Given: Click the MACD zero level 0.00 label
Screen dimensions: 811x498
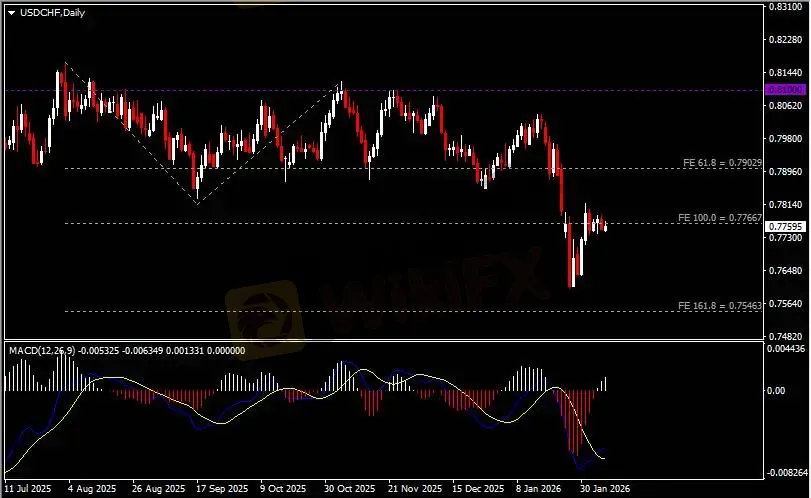Looking at the screenshot, I should coord(776,390).
